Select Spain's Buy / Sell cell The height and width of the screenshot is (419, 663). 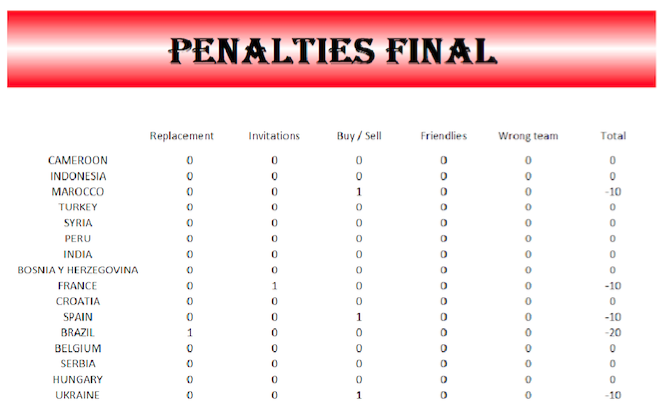(x=359, y=317)
